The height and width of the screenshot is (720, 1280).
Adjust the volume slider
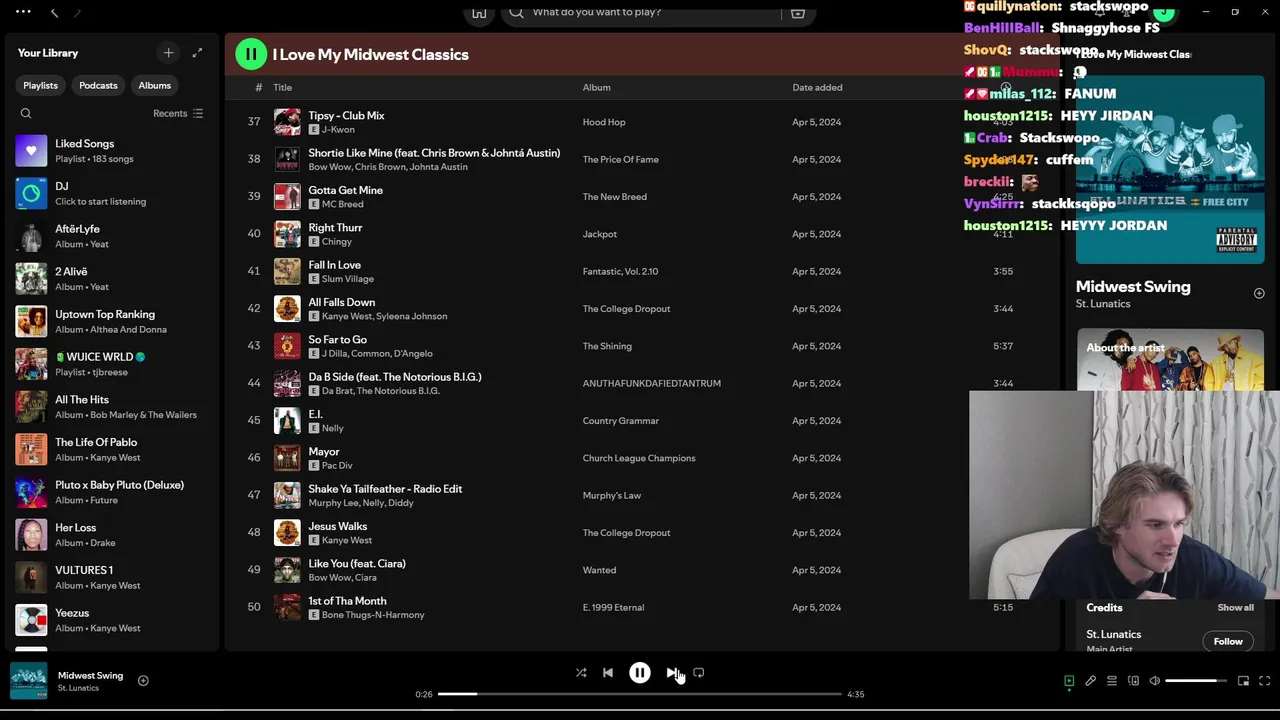1196,681
